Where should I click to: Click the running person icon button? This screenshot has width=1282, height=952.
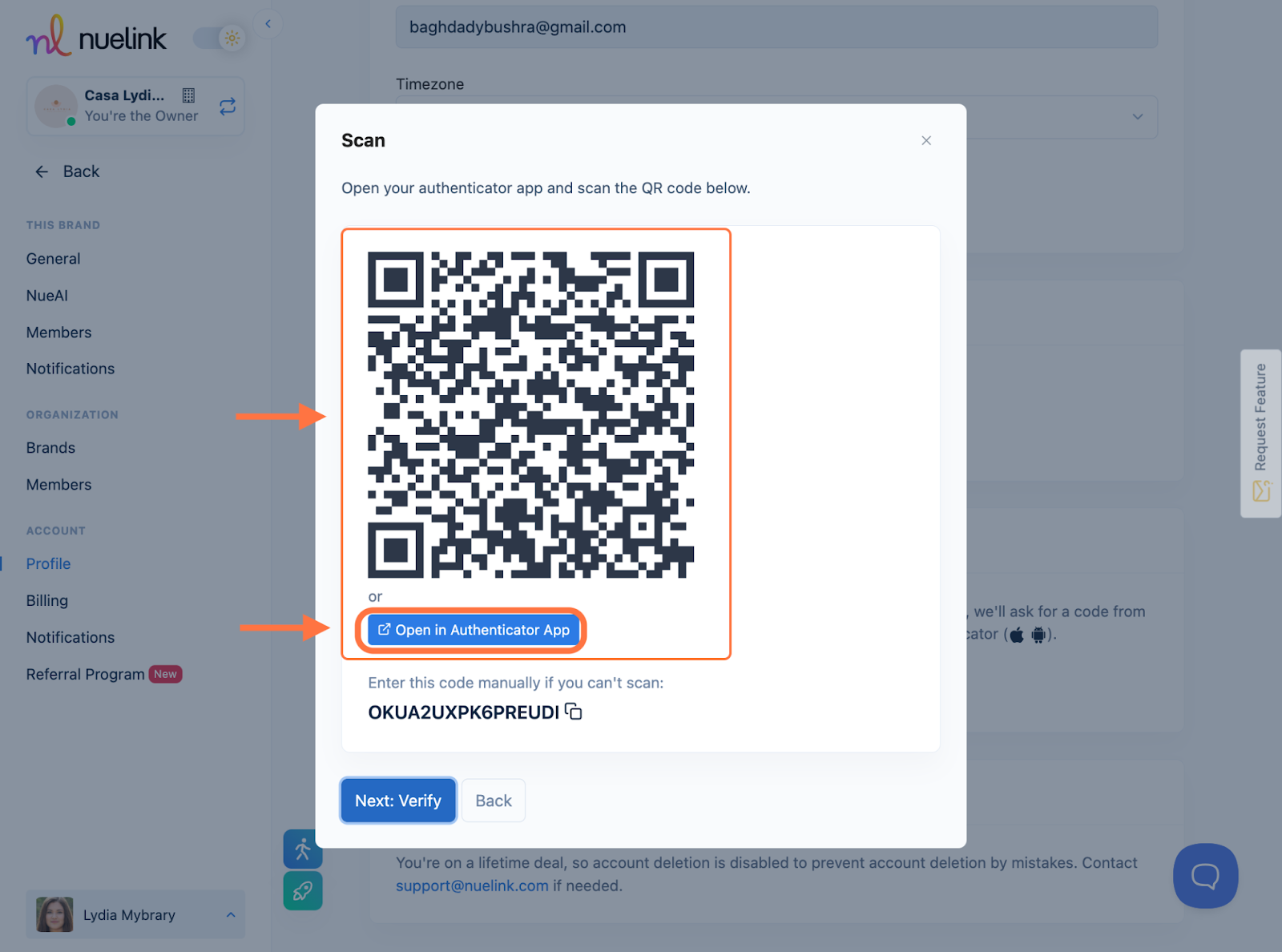(303, 849)
